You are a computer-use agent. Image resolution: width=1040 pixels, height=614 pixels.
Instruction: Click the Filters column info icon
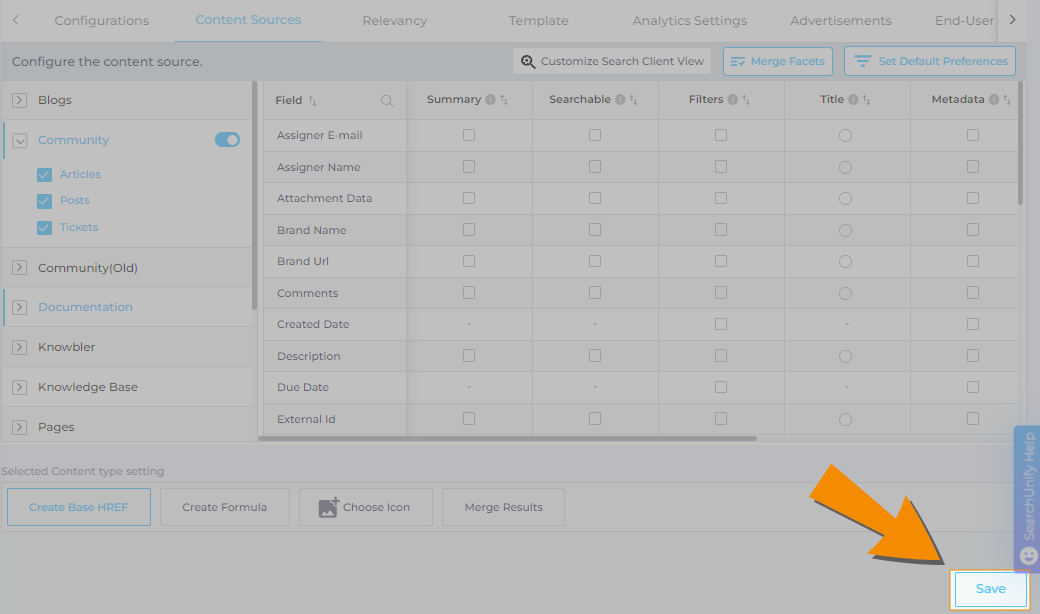733,100
